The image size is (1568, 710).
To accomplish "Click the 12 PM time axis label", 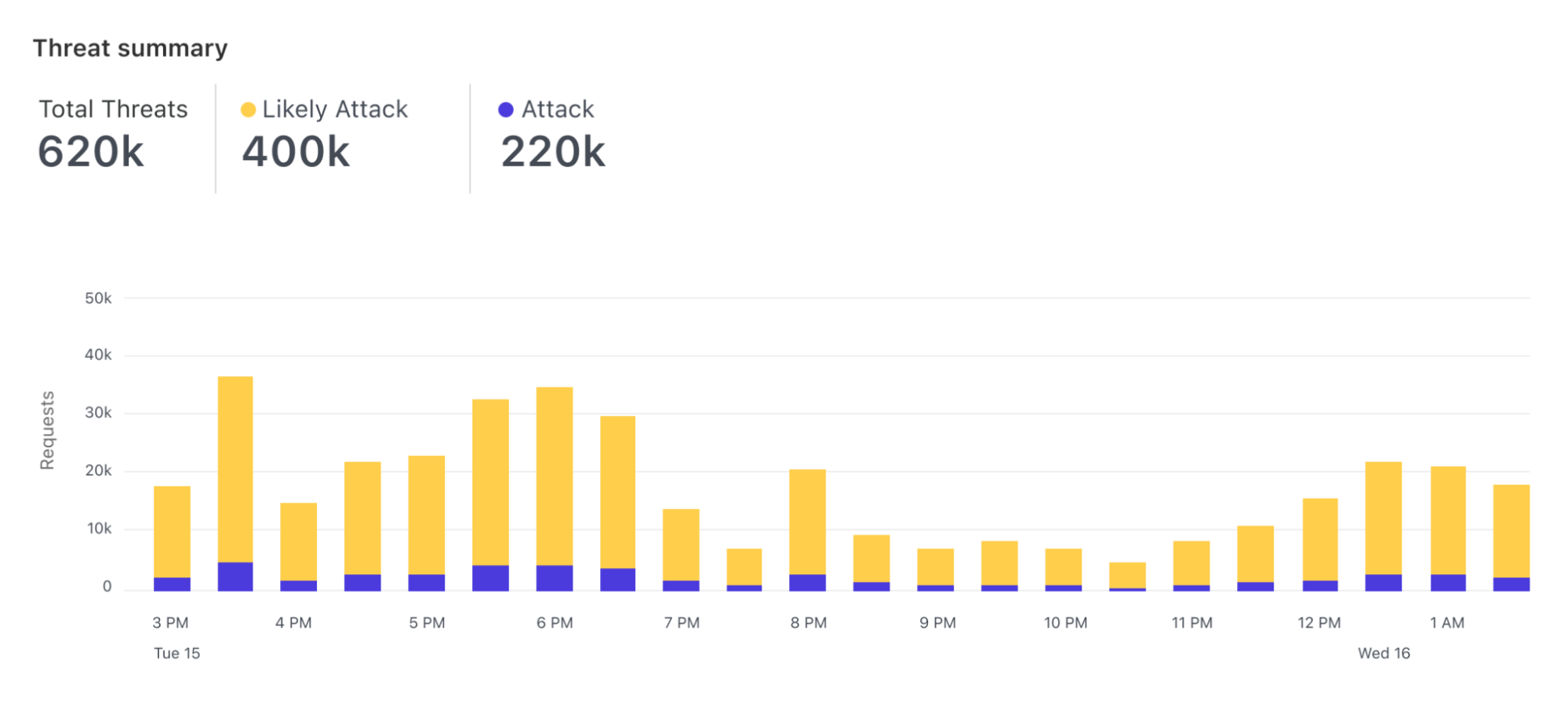I will [x=1319, y=623].
